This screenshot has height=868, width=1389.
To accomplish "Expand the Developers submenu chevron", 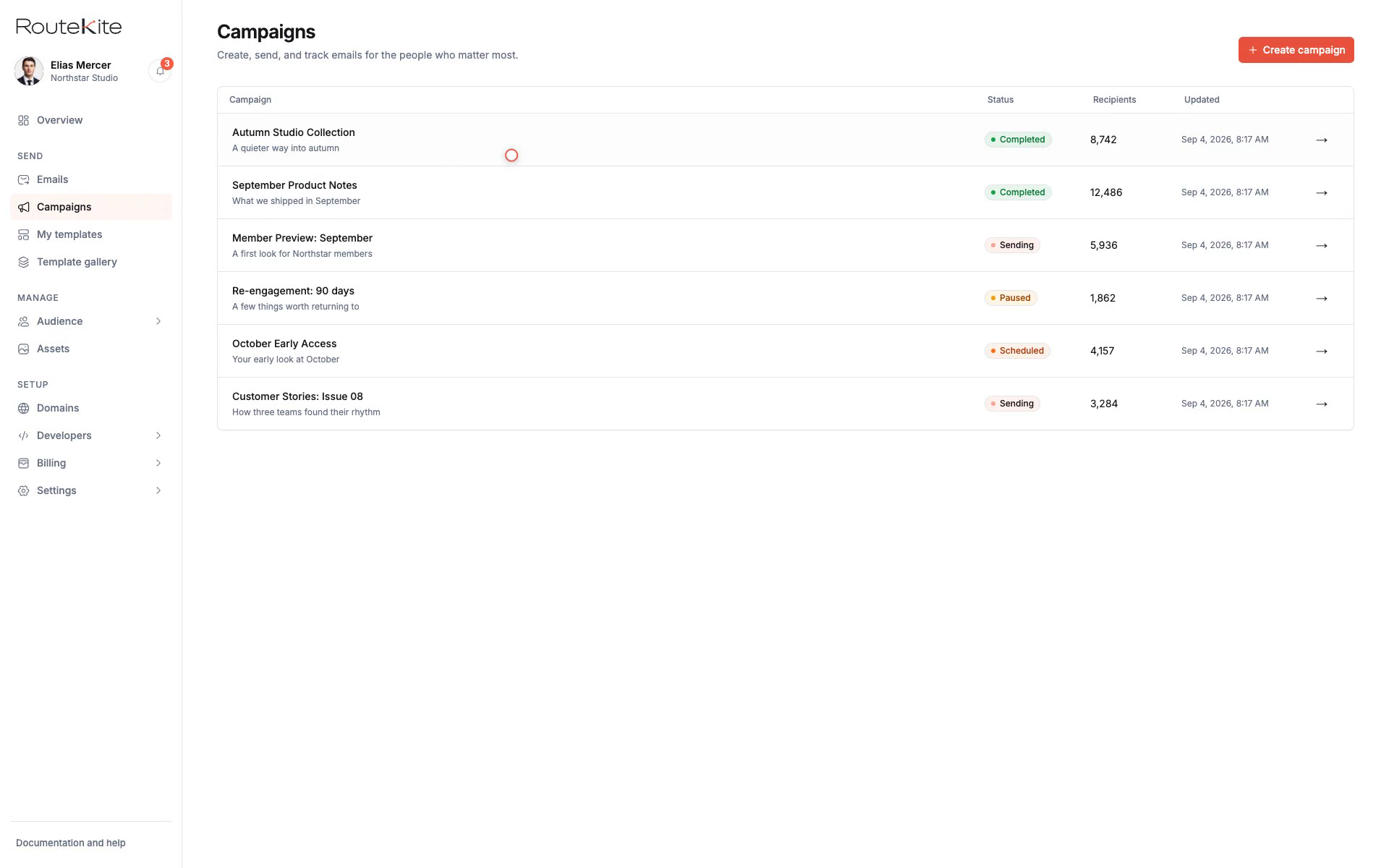I will click(x=158, y=435).
